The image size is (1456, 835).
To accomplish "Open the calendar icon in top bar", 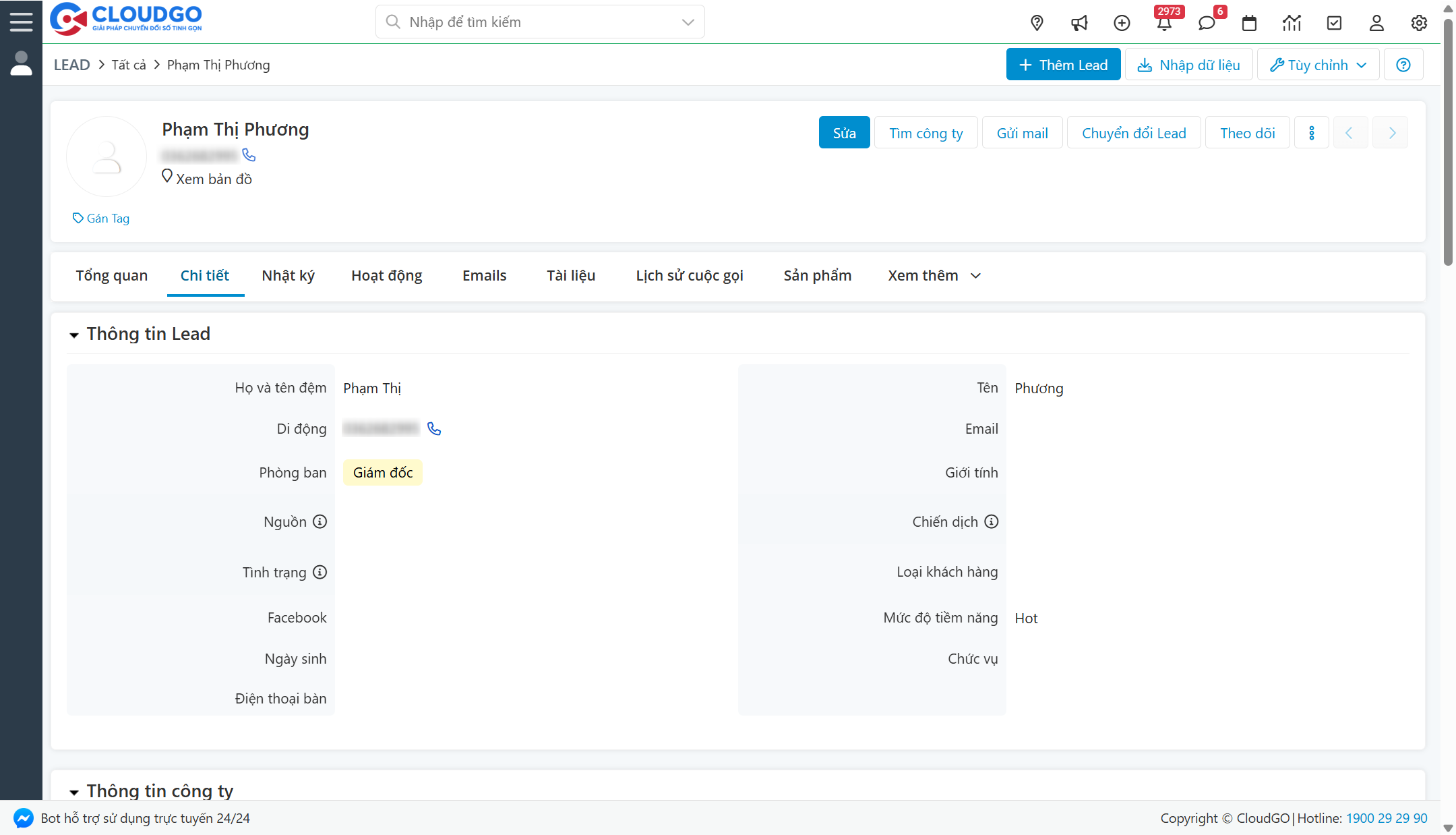I will point(1249,23).
